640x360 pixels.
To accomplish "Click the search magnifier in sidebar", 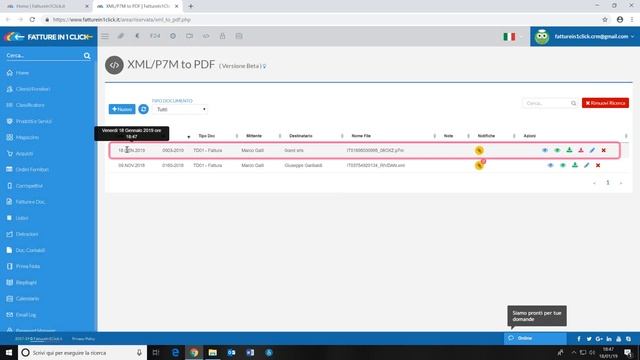I will click(87, 56).
